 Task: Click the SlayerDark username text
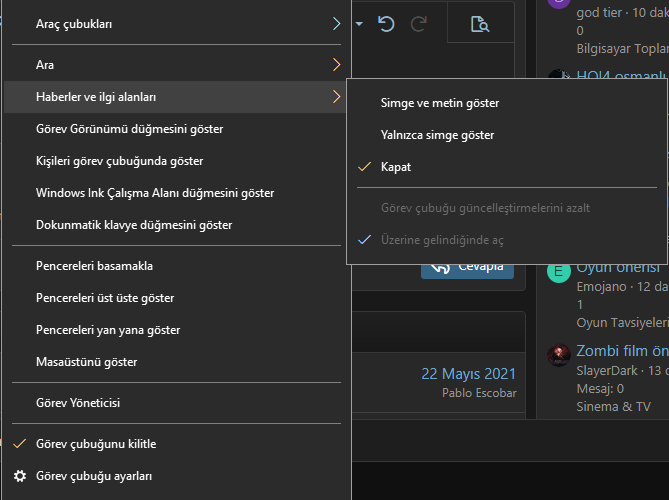tap(607, 371)
